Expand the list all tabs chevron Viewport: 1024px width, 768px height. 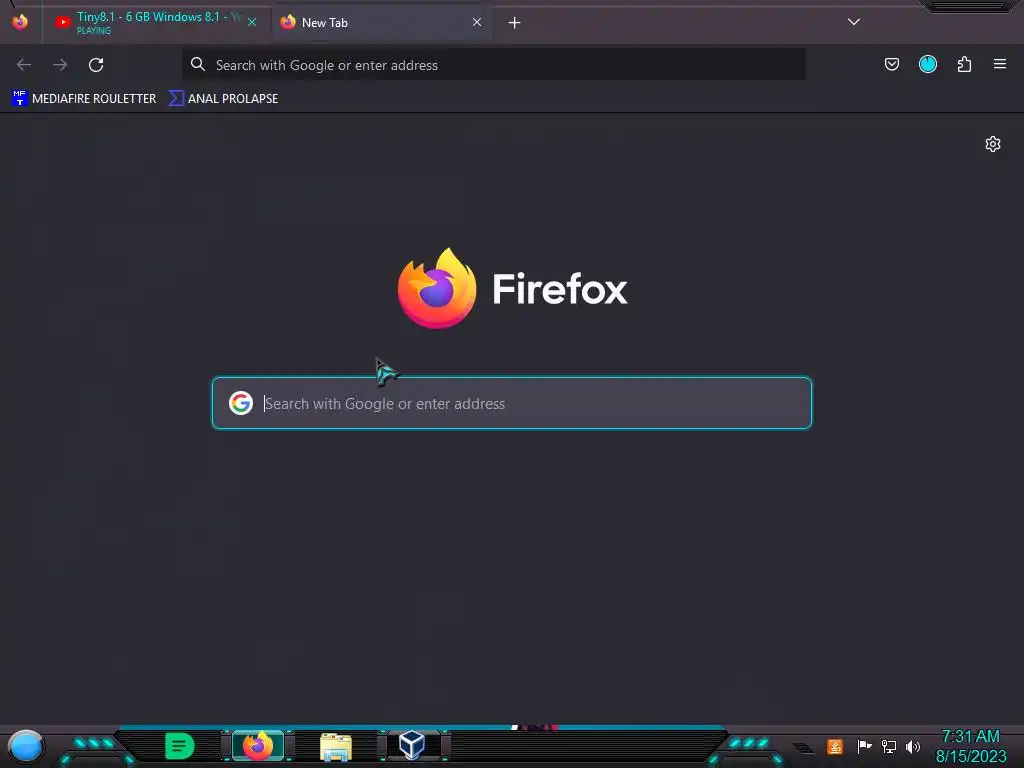pyautogui.click(x=854, y=22)
